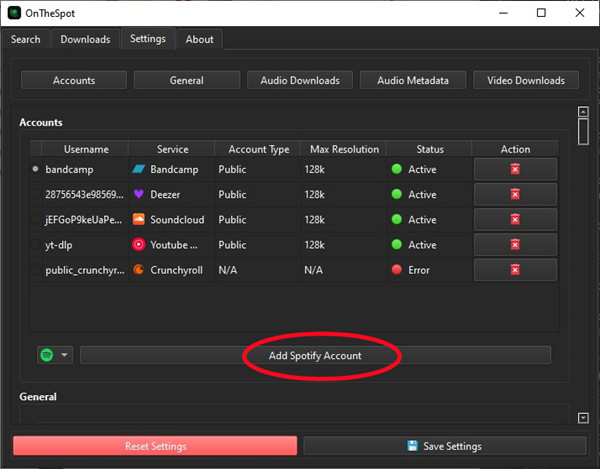Jump to the Accounts settings section
Image resolution: width=600 pixels, height=469 pixels.
pyautogui.click(x=74, y=80)
